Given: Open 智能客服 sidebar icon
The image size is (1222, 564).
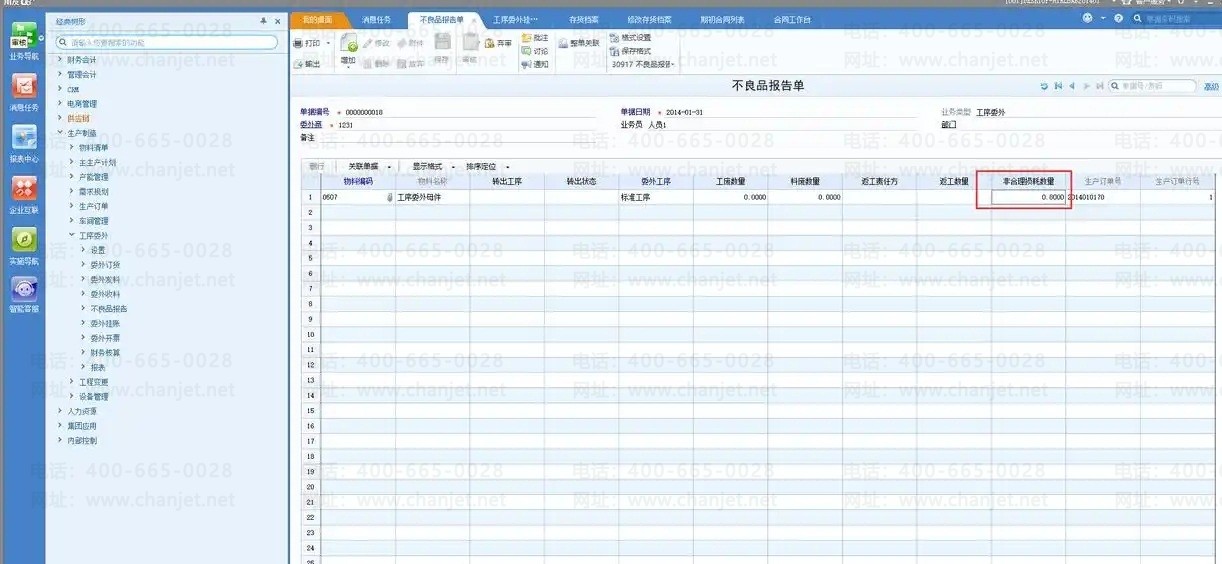Looking at the screenshot, I should tap(24, 295).
